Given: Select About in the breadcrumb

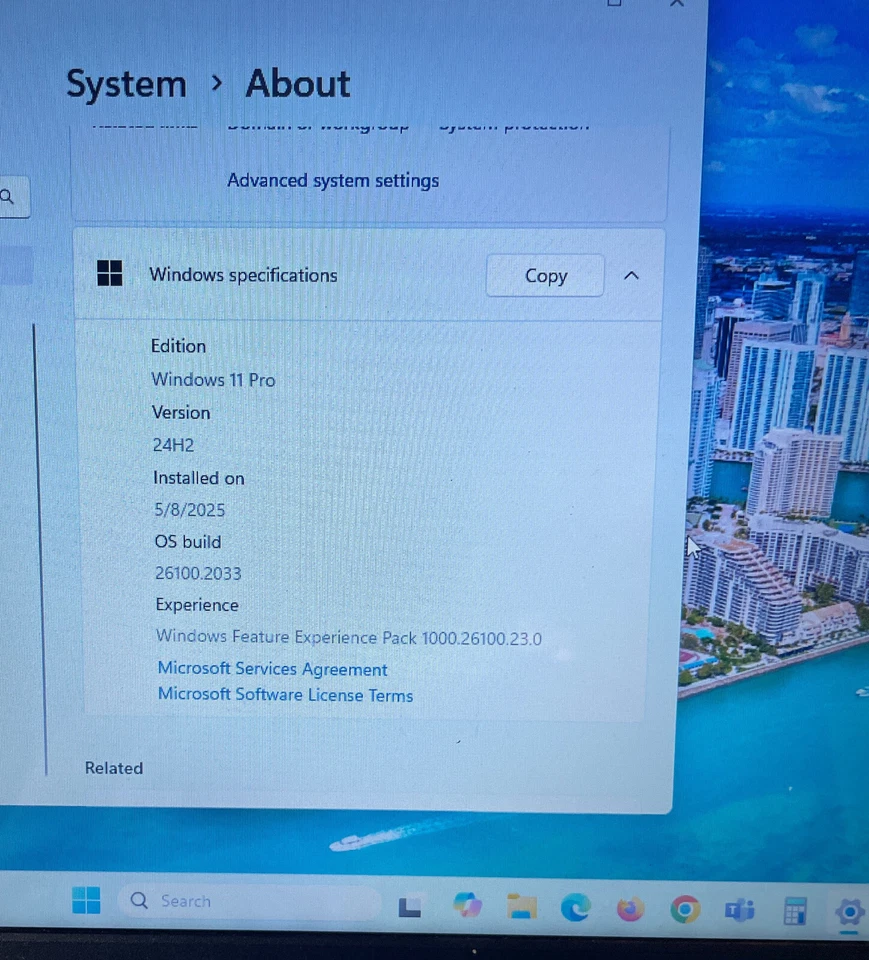Looking at the screenshot, I should click(297, 84).
